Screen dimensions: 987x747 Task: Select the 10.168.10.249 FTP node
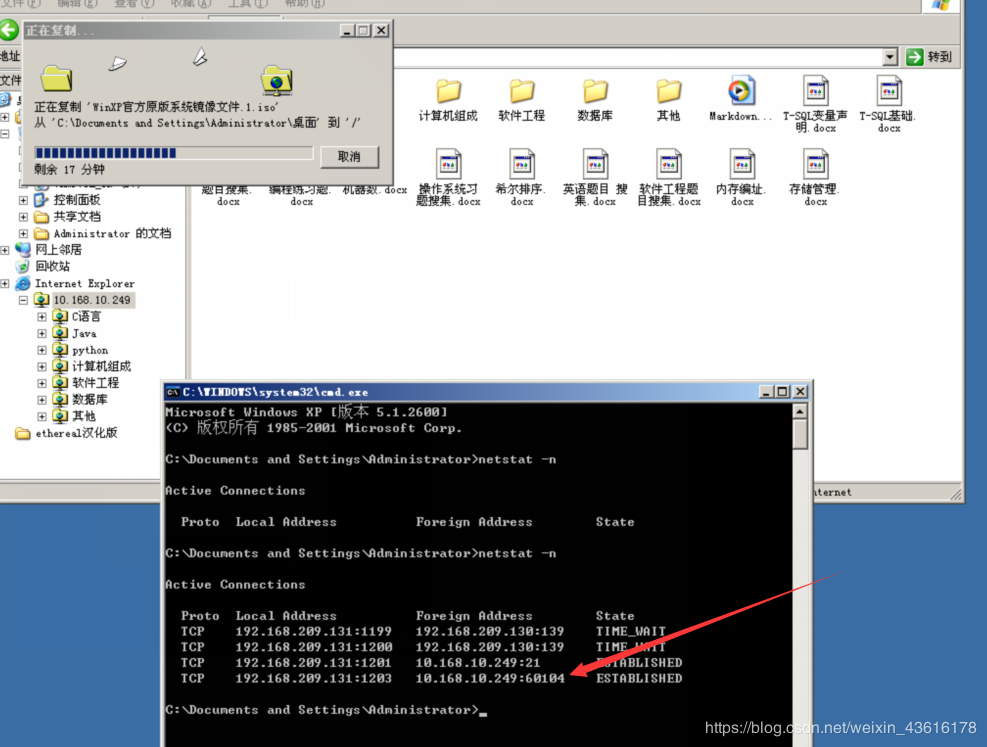92,300
